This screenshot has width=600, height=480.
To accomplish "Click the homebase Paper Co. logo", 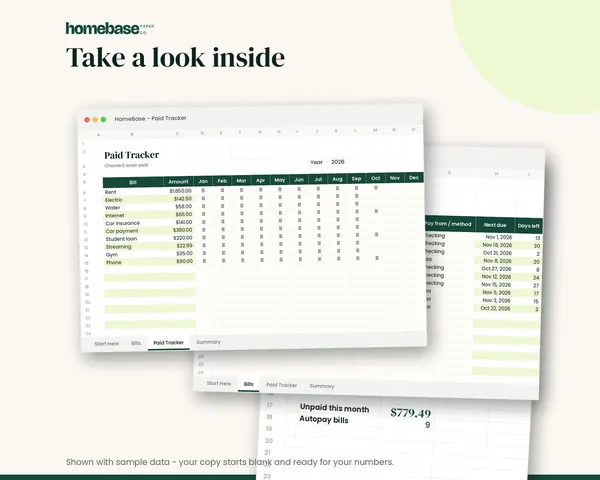I will tap(110, 28).
